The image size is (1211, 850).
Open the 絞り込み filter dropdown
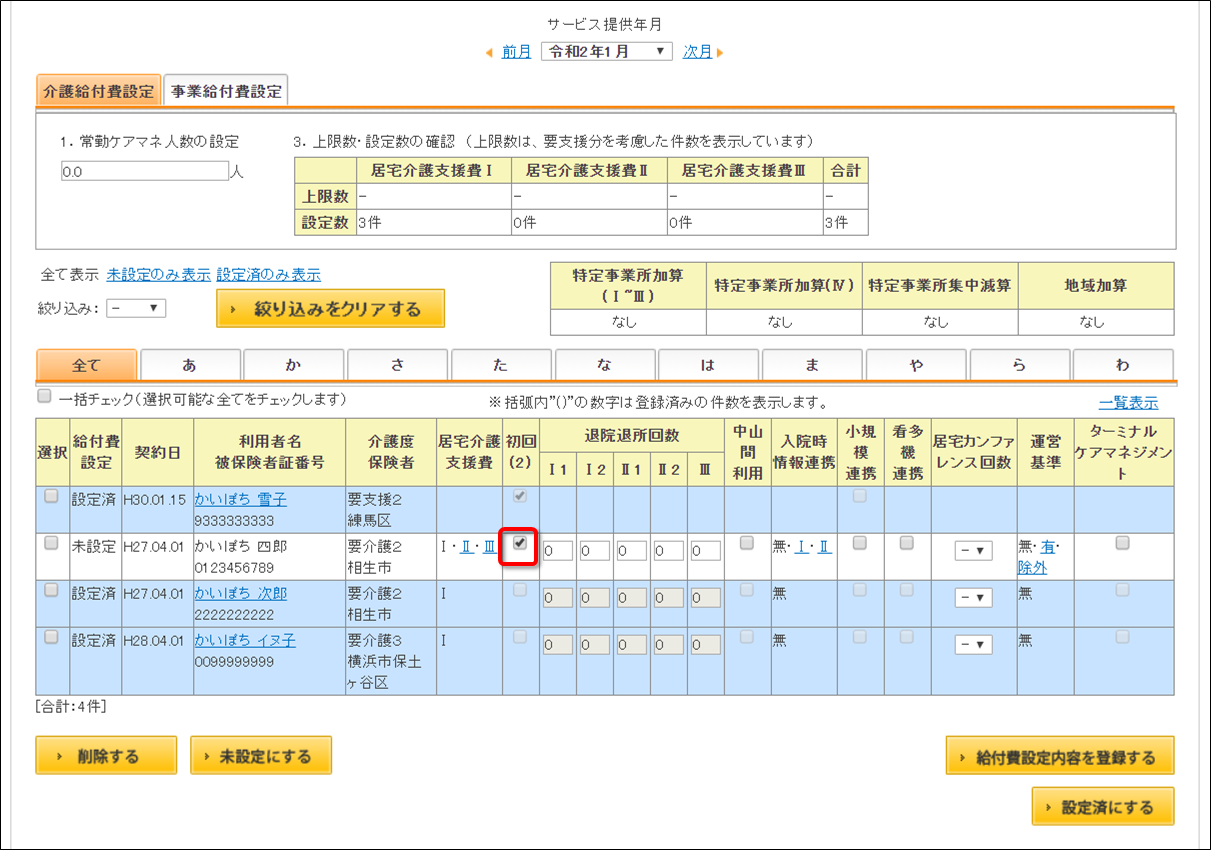pos(136,308)
